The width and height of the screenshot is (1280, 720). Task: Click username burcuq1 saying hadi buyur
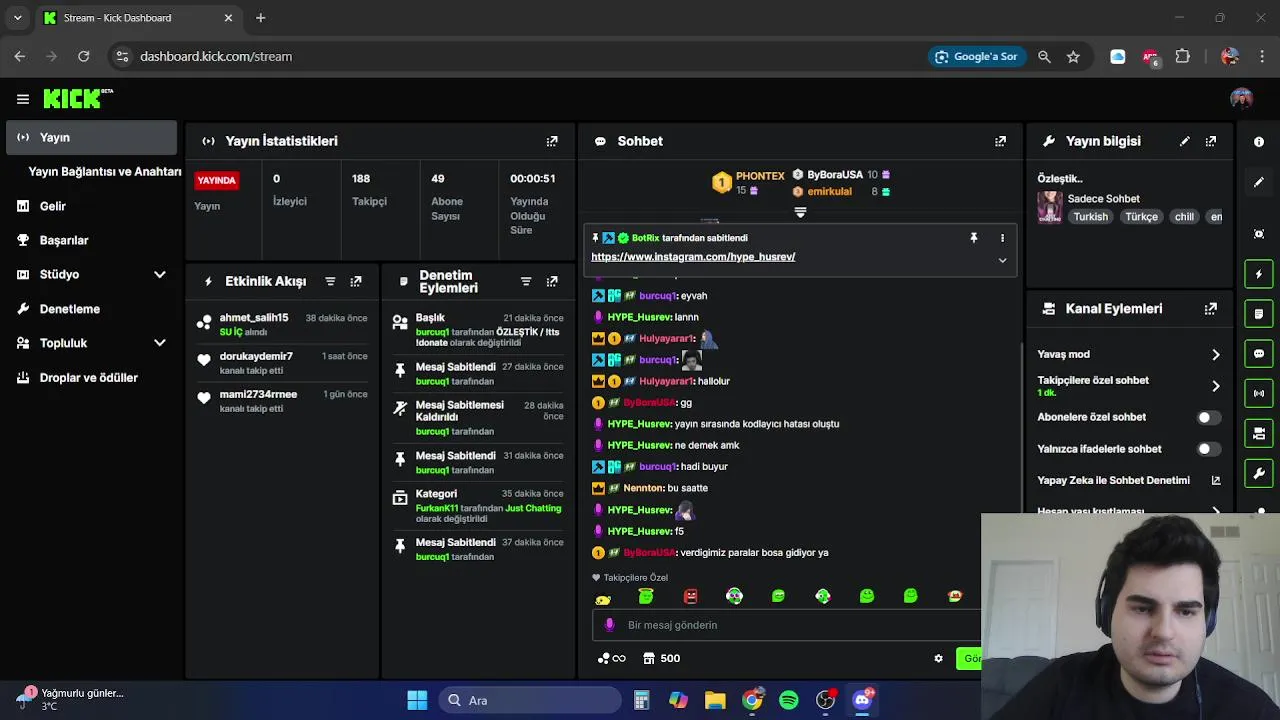657,467
